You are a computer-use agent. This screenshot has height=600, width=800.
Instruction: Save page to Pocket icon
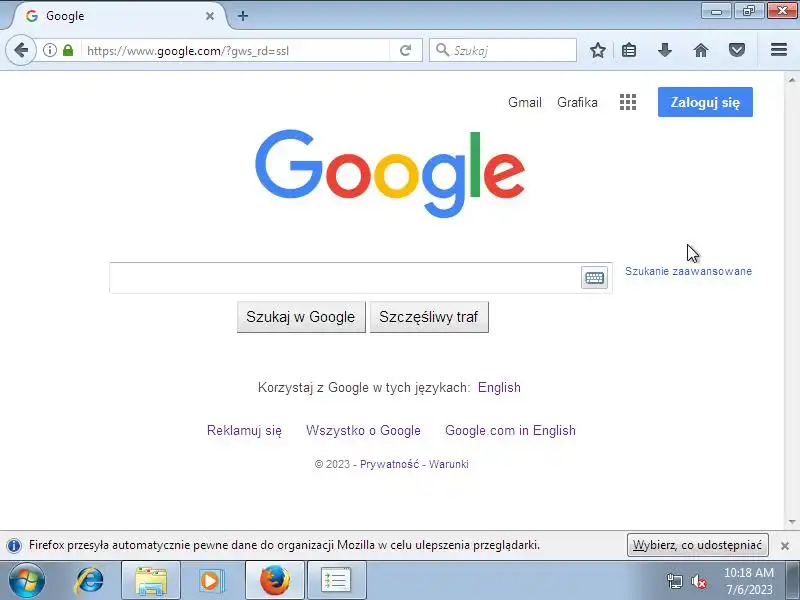coord(737,50)
